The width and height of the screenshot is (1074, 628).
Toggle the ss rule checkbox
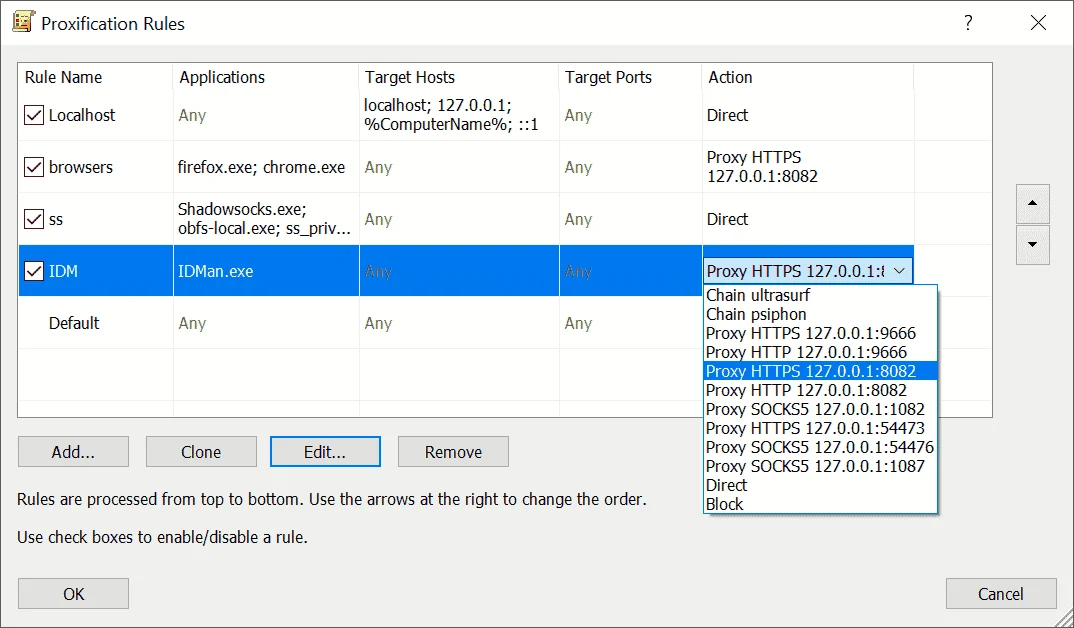click(34, 219)
